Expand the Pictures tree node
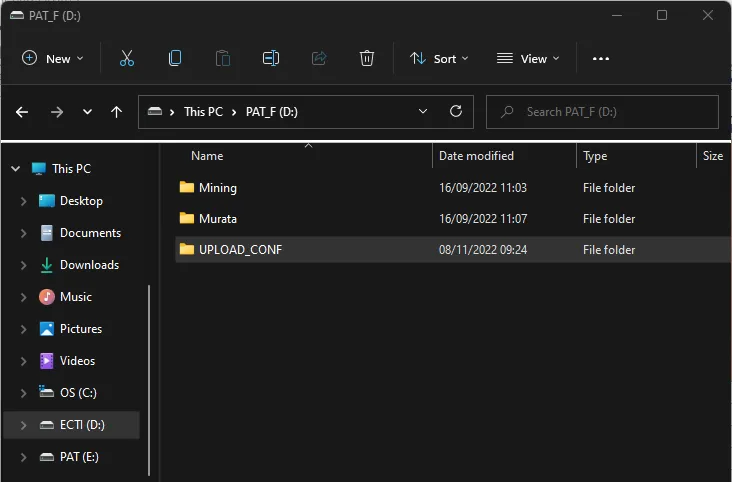Viewport: 732px width, 482px height. pos(23,329)
